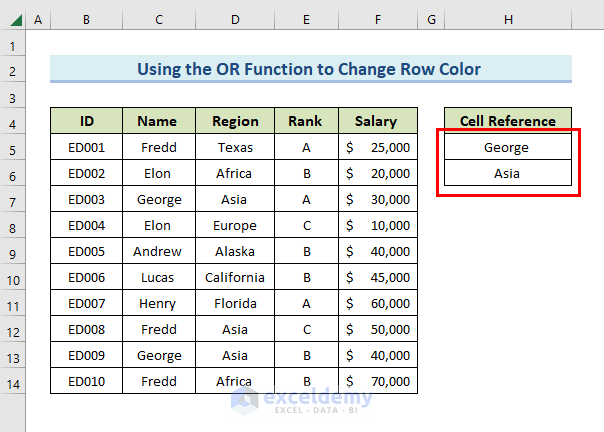The image size is (604, 432).
Task: Select column B header
Action: coord(87,20)
